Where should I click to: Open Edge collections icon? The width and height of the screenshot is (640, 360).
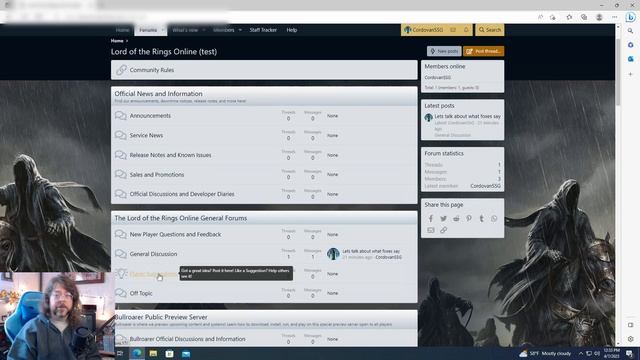[584, 17]
